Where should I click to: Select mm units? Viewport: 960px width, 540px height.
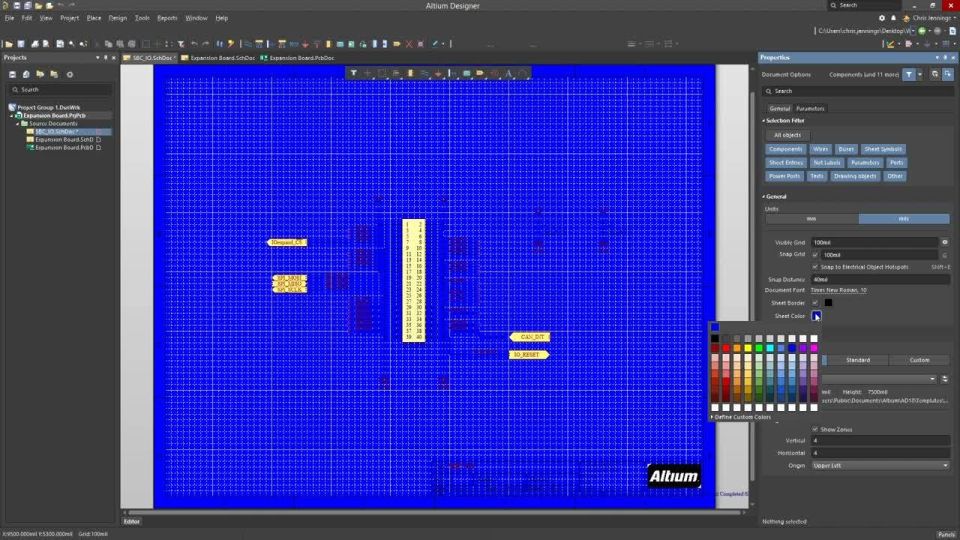click(x=811, y=219)
